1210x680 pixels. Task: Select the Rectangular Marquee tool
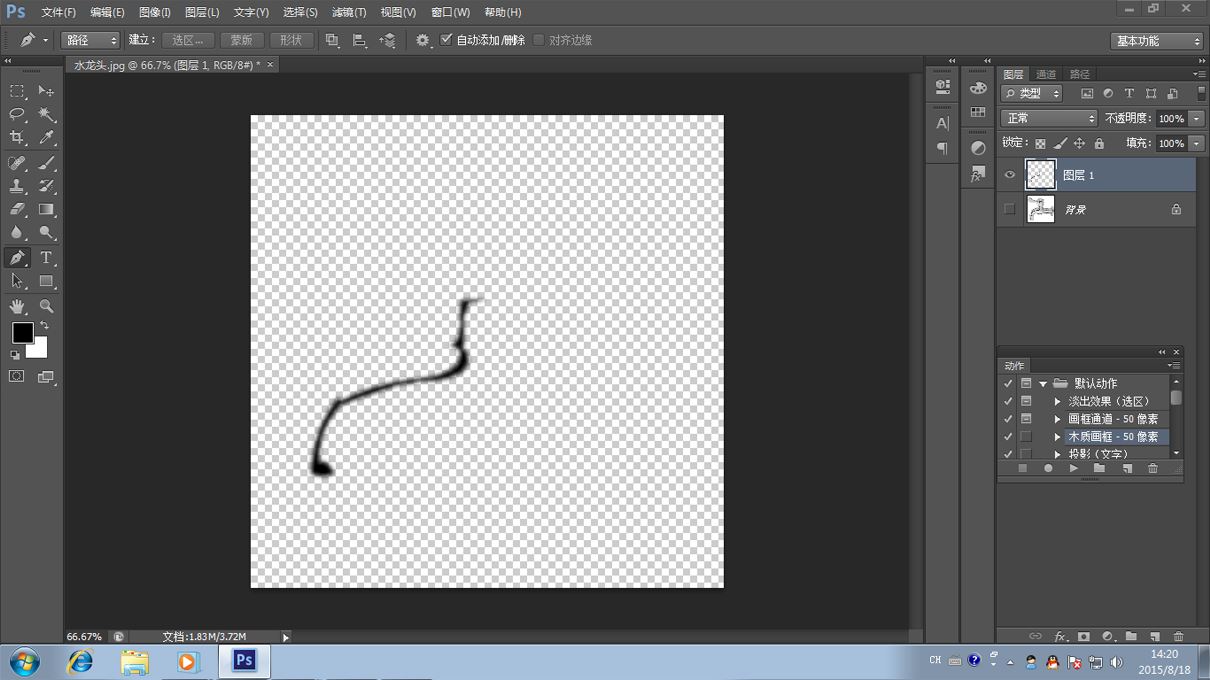pyautogui.click(x=17, y=91)
